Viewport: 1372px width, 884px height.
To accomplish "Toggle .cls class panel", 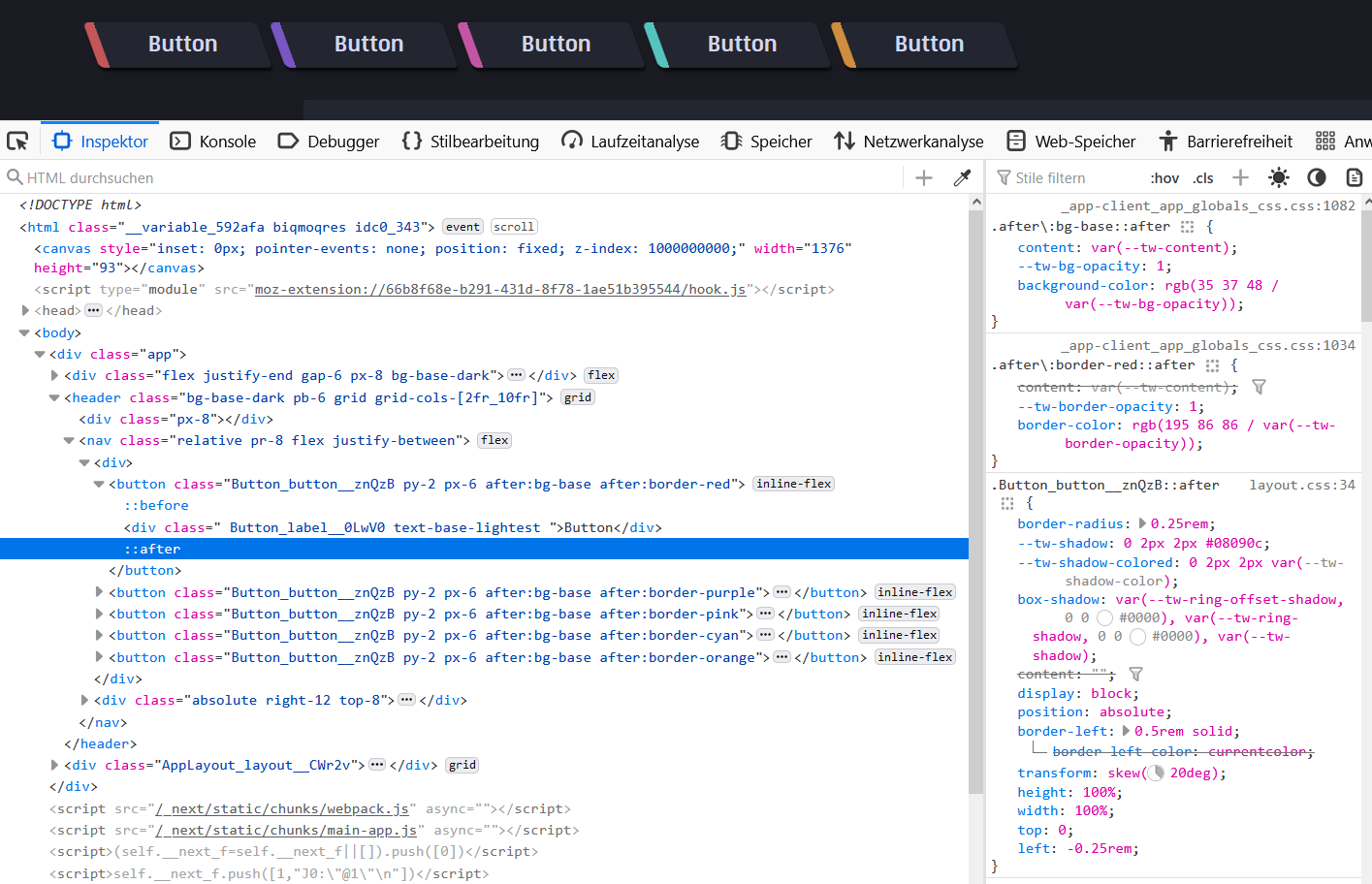I will click(x=1203, y=178).
